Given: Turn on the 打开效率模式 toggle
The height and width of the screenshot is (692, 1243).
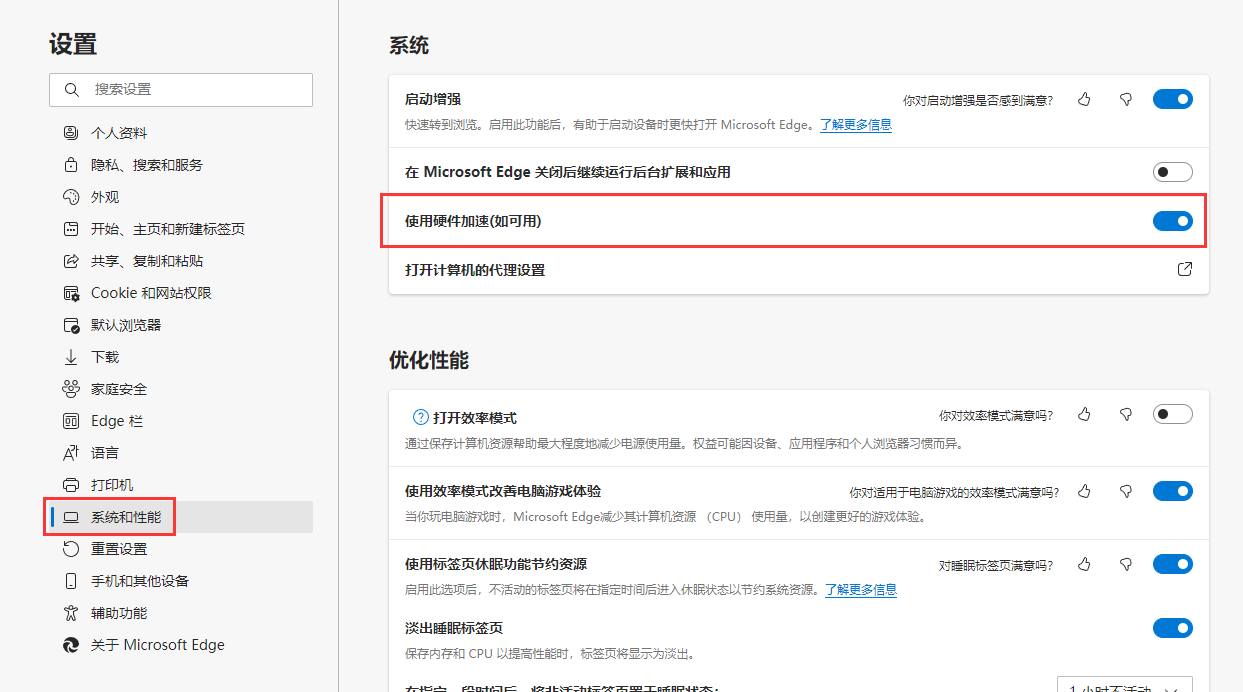Looking at the screenshot, I should coord(1173,414).
